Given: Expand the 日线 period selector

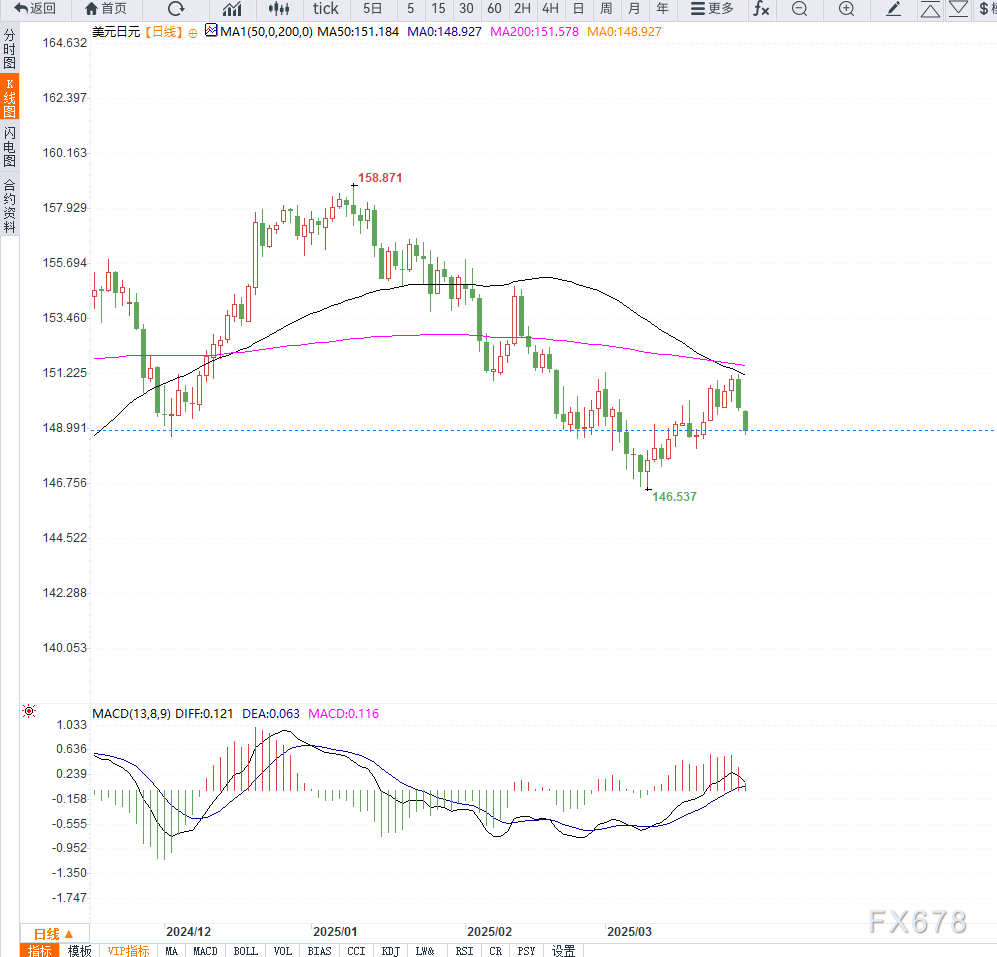Looking at the screenshot, I should point(53,933).
